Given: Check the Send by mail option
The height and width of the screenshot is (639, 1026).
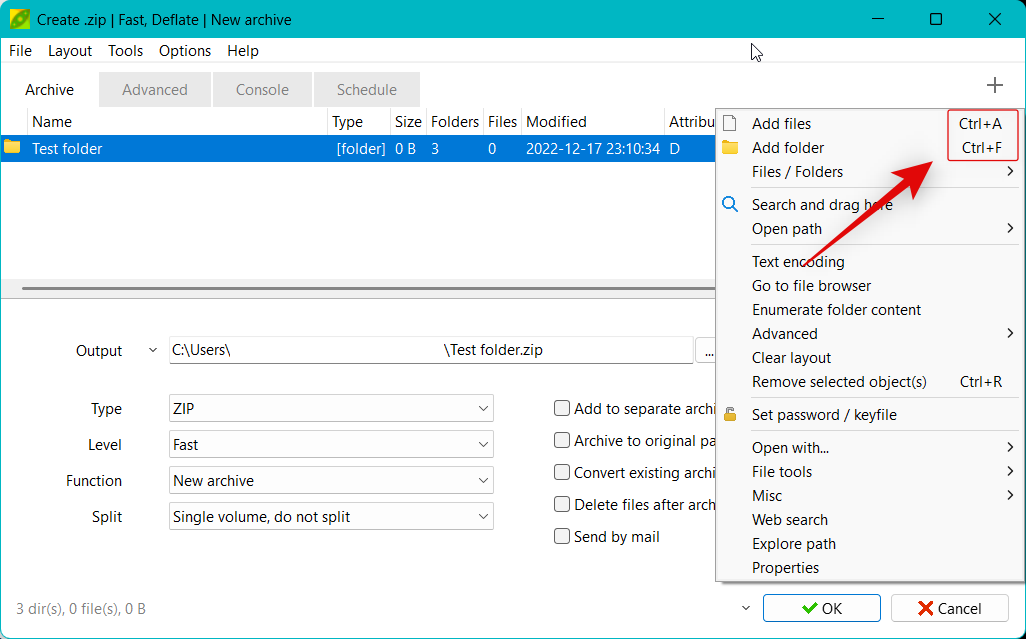Looking at the screenshot, I should pyautogui.click(x=562, y=536).
